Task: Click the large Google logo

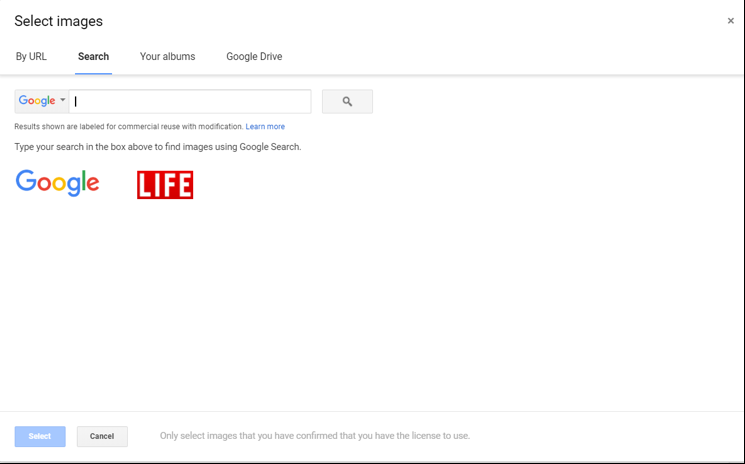Action: [57, 183]
